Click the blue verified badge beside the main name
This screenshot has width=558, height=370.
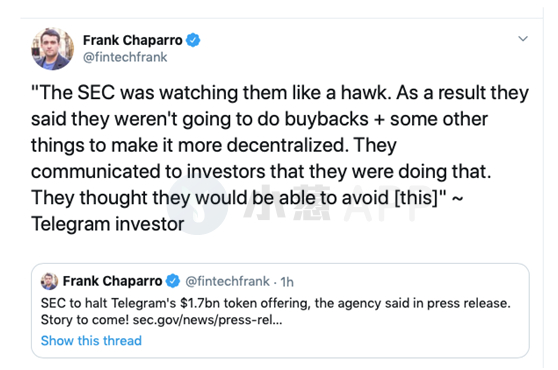pos(193,40)
